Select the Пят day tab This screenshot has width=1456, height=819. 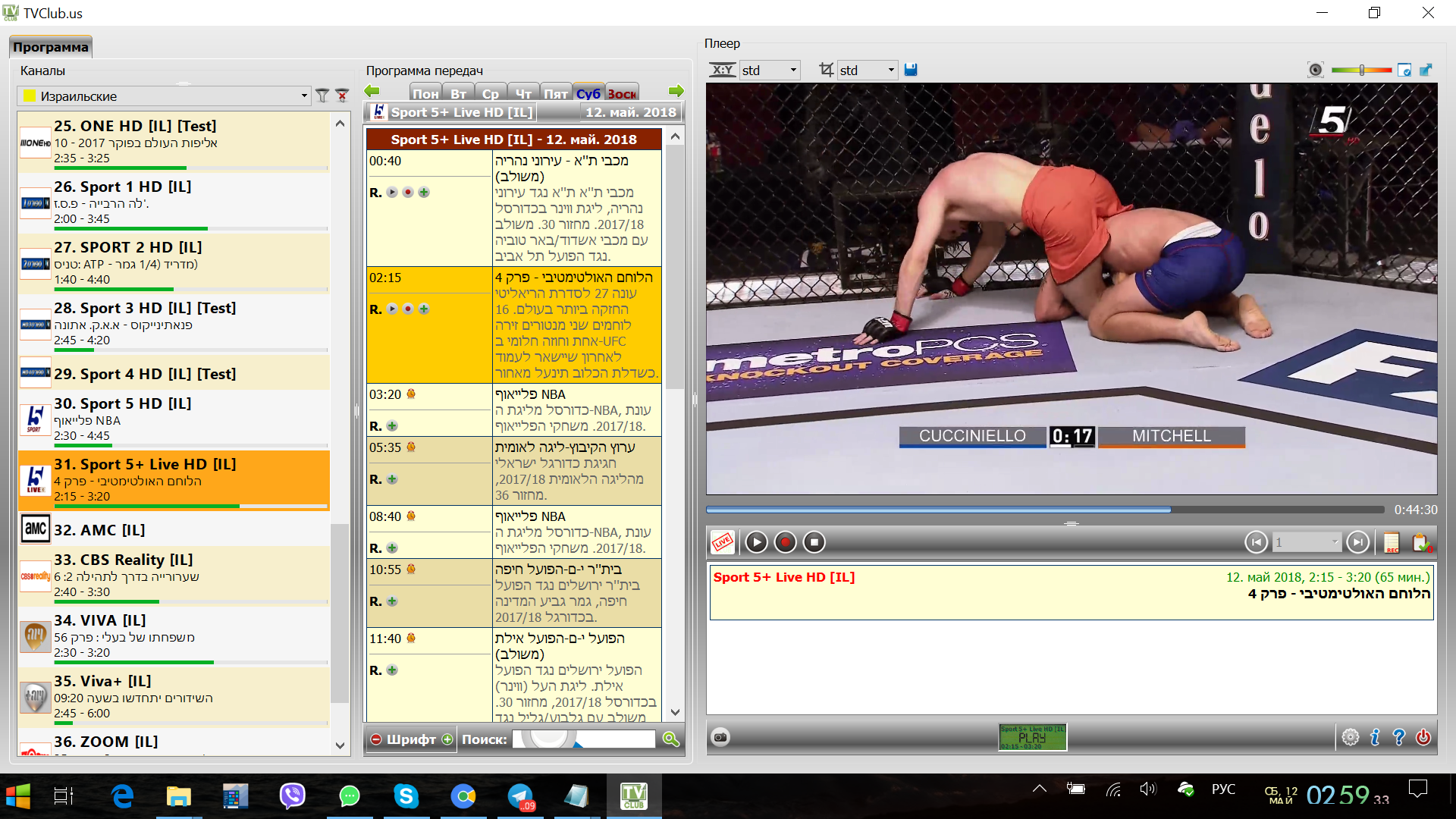pos(556,93)
